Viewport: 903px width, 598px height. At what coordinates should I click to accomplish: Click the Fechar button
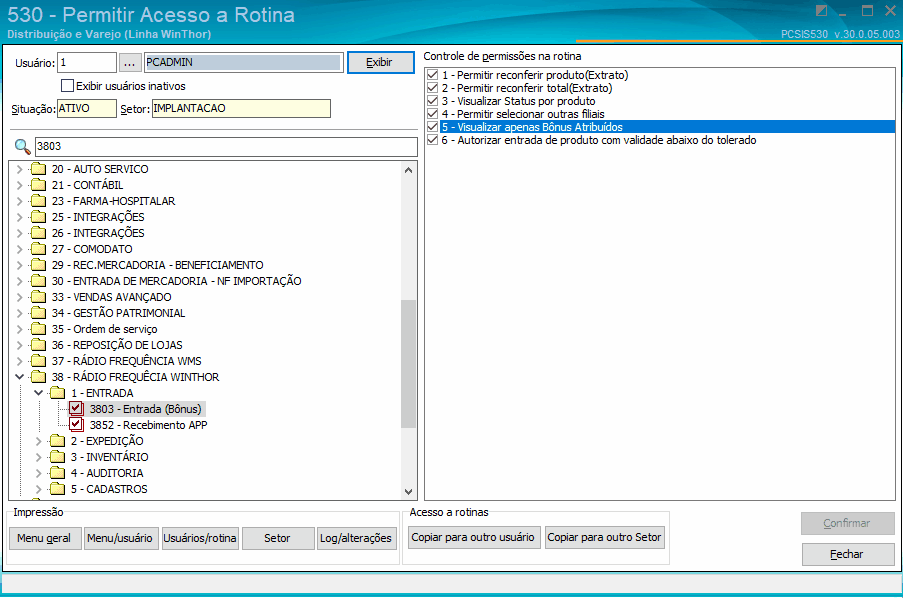coord(847,554)
